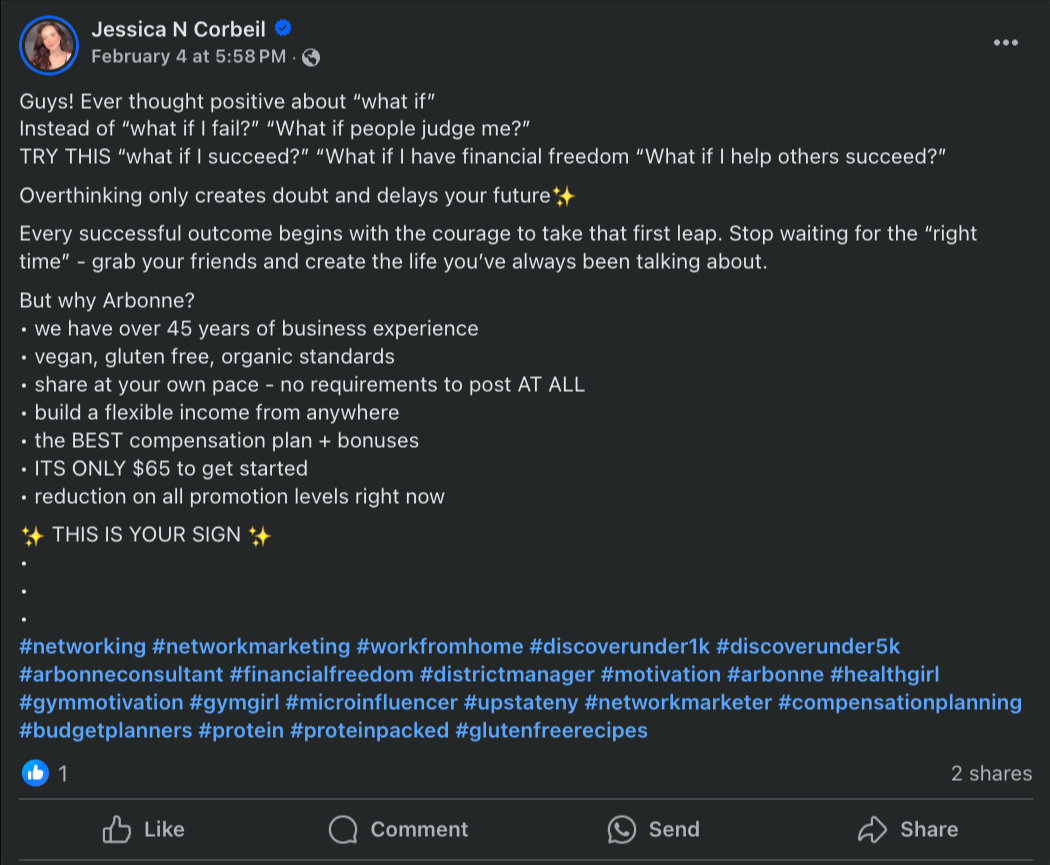The width and height of the screenshot is (1050, 865).
Task: Open the #upstateny hashtag
Action: coord(520,702)
